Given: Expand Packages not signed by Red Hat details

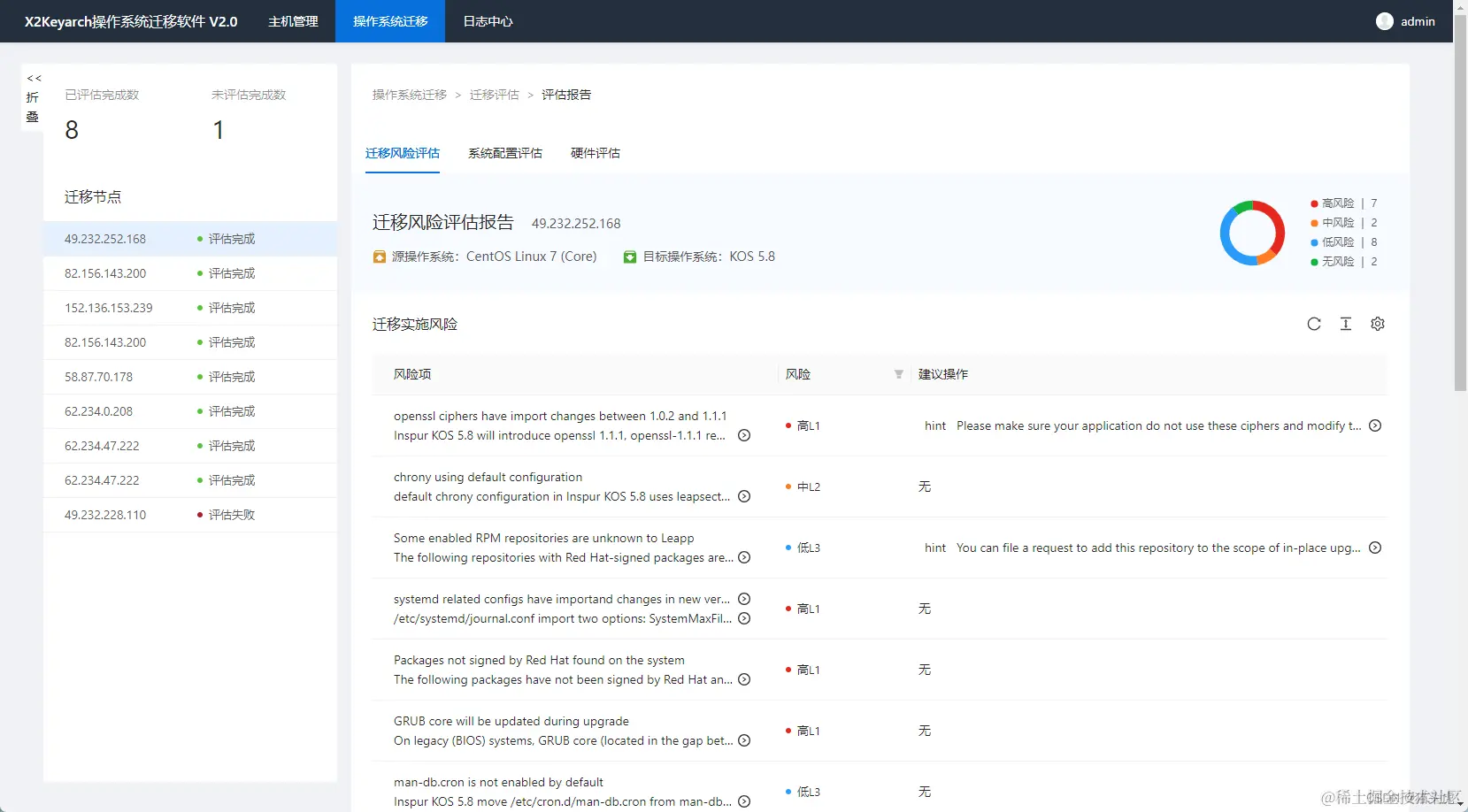Looking at the screenshot, I should point(744,679).
